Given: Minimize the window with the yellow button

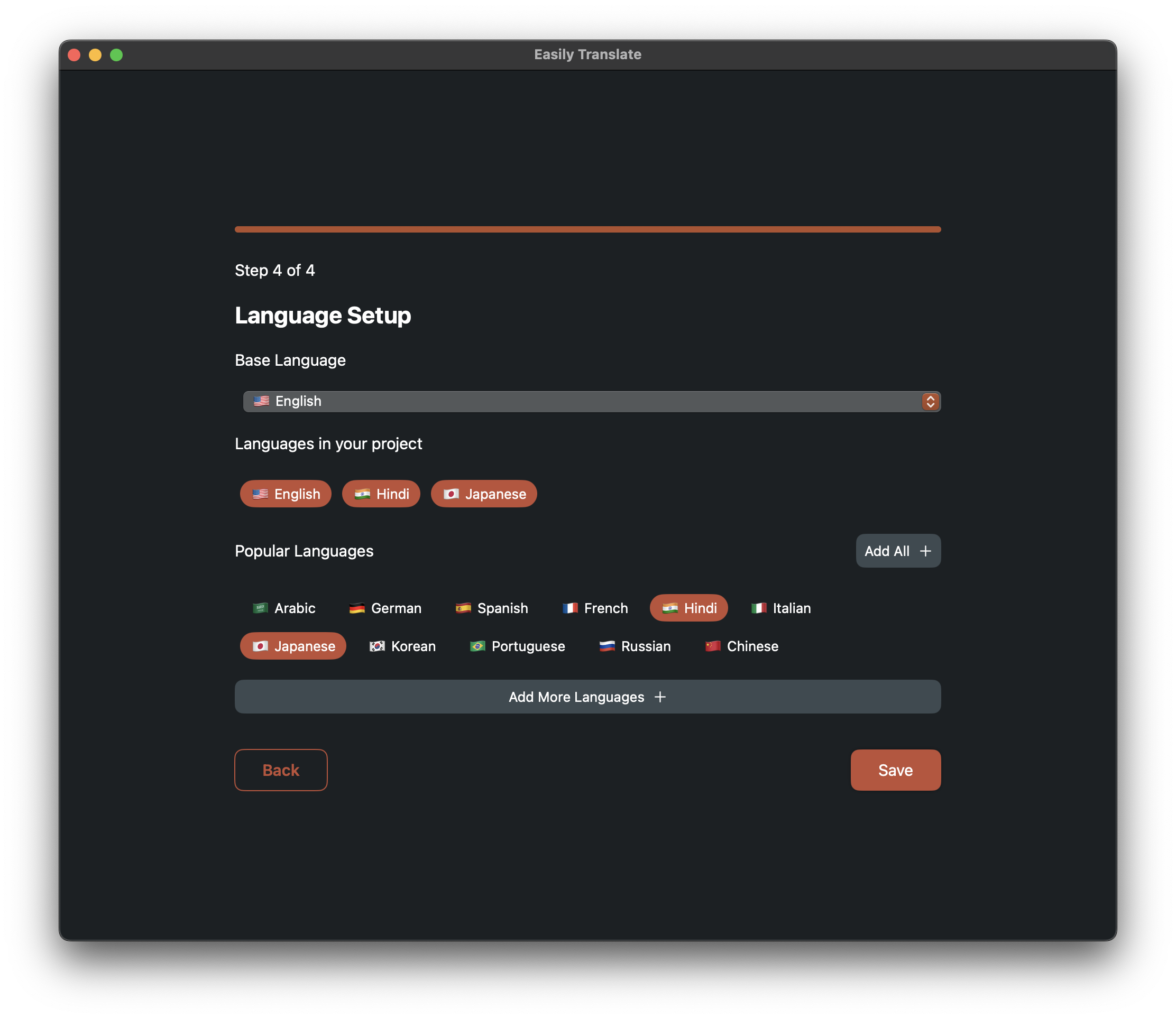Looking at the screenshot, I should click(95, 54).
